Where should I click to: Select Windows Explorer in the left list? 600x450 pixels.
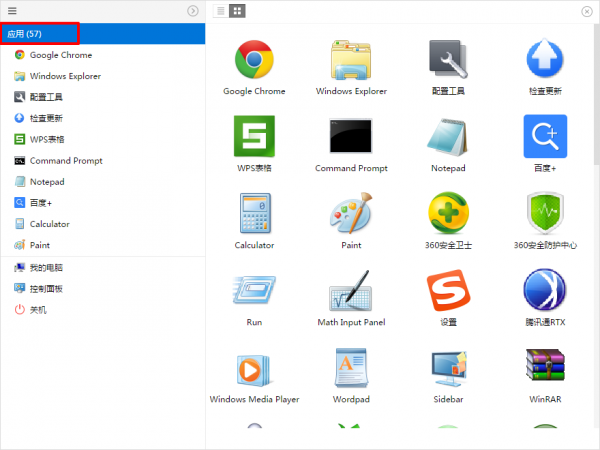tap(103, 76)
